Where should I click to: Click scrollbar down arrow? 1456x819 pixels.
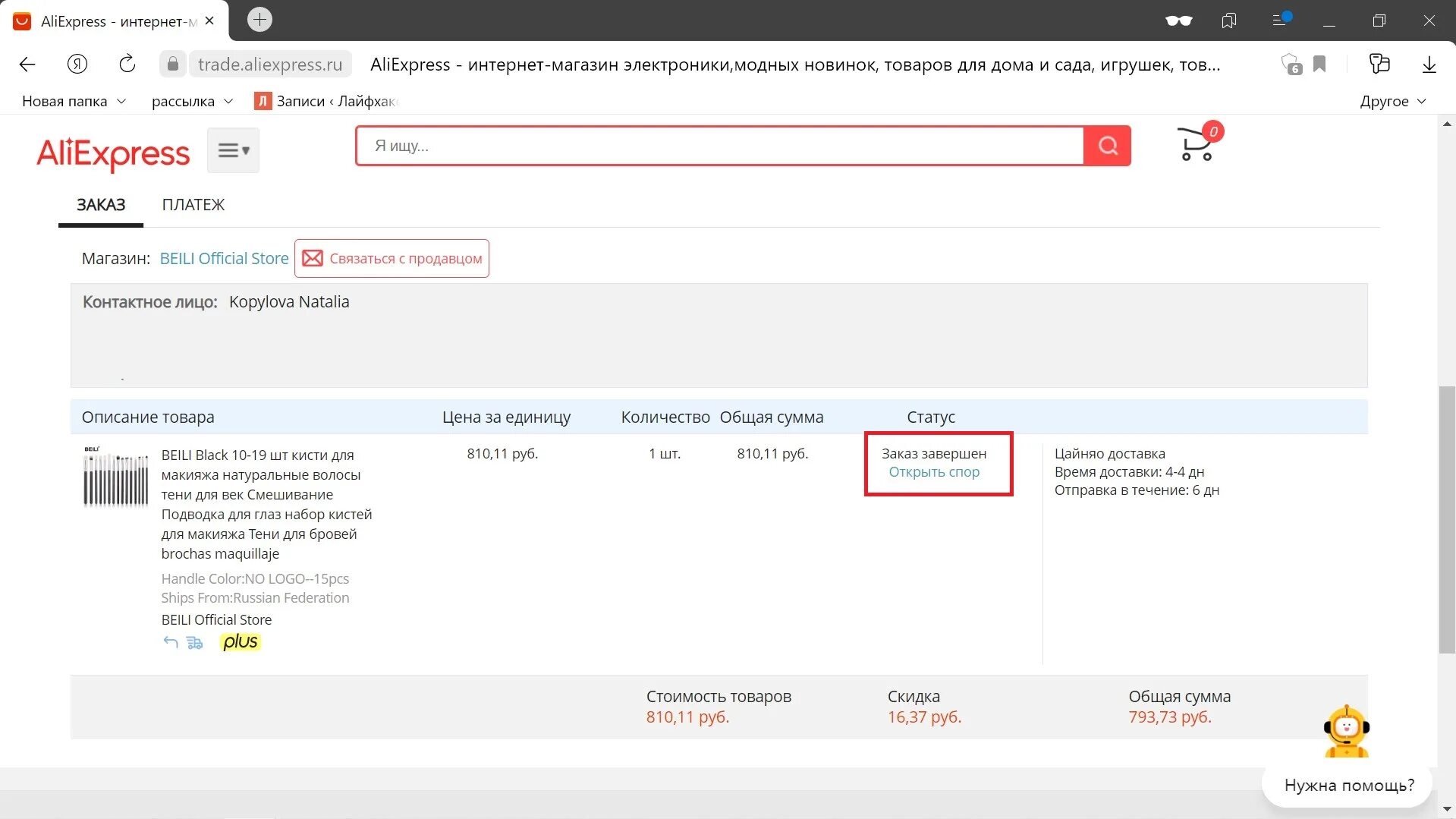(1447, 810)
